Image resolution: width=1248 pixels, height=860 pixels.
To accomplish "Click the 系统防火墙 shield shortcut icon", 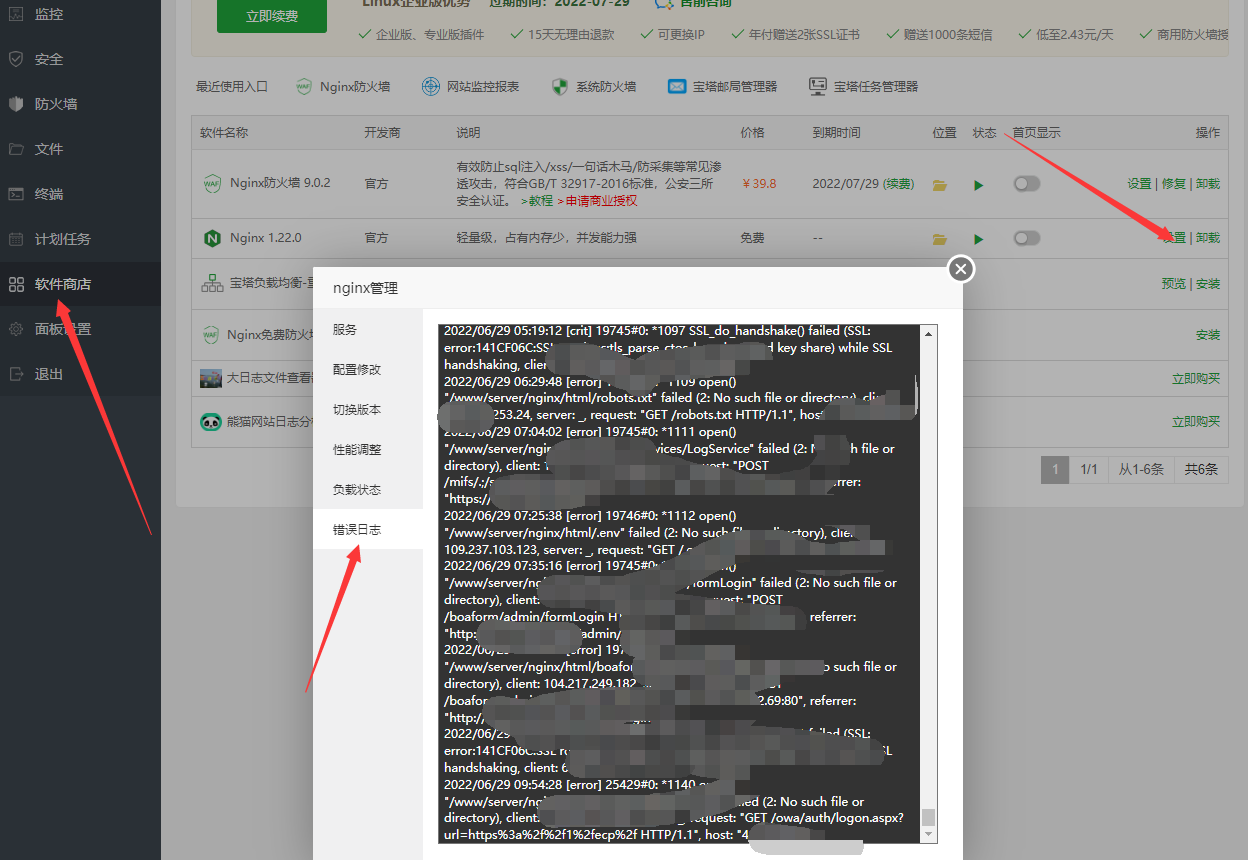I will (560, 87).
